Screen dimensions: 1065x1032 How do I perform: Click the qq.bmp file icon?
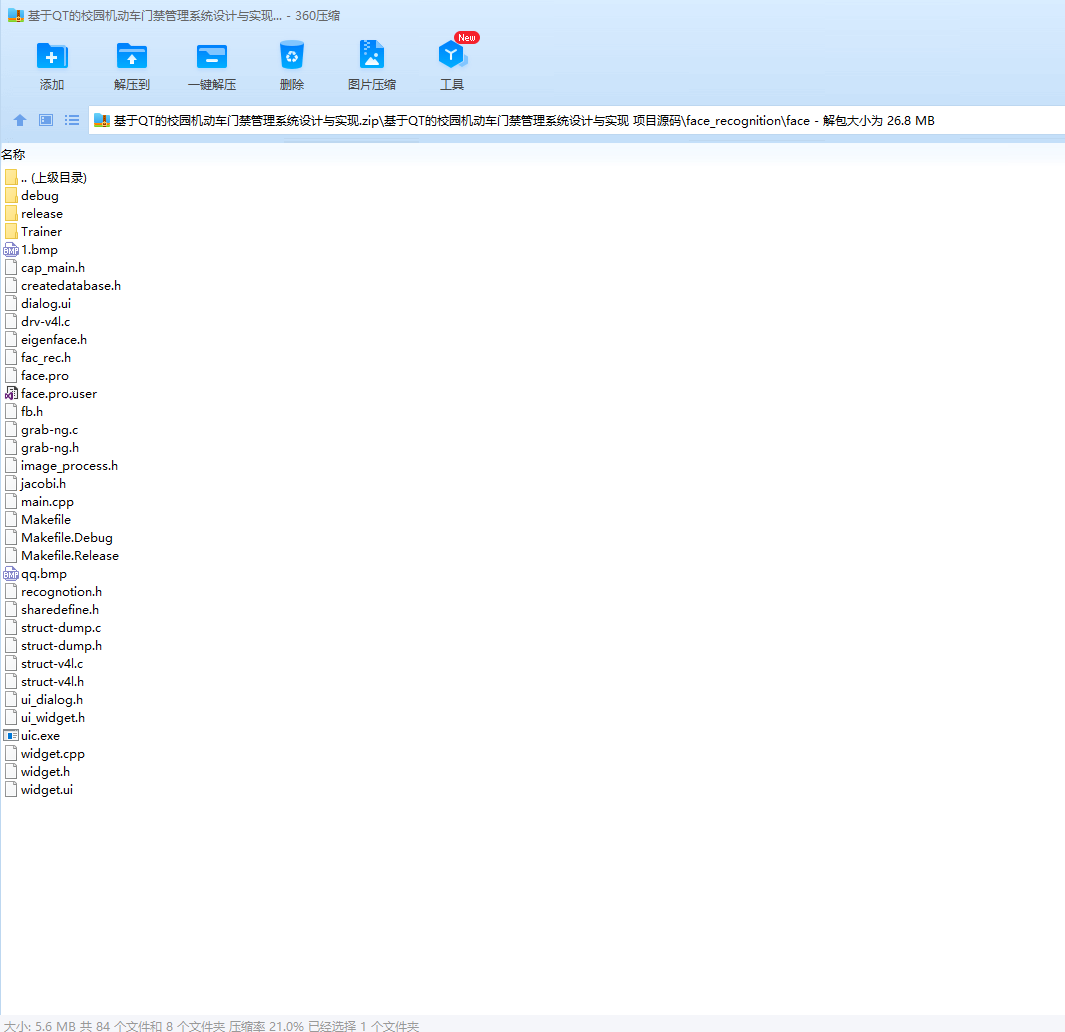(11, 574)
